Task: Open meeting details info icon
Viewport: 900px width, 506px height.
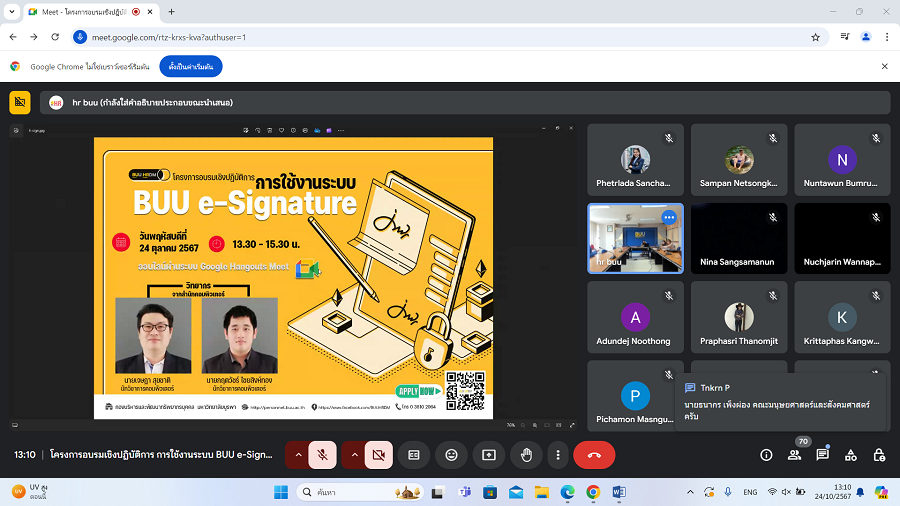Action: click(x=766, y=455)
